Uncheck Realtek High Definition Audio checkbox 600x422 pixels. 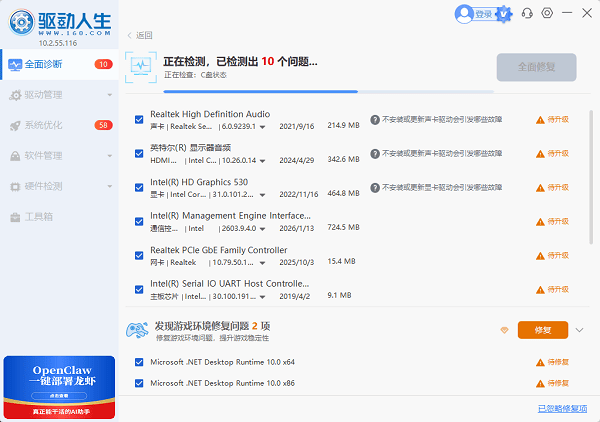coord(139,119)
